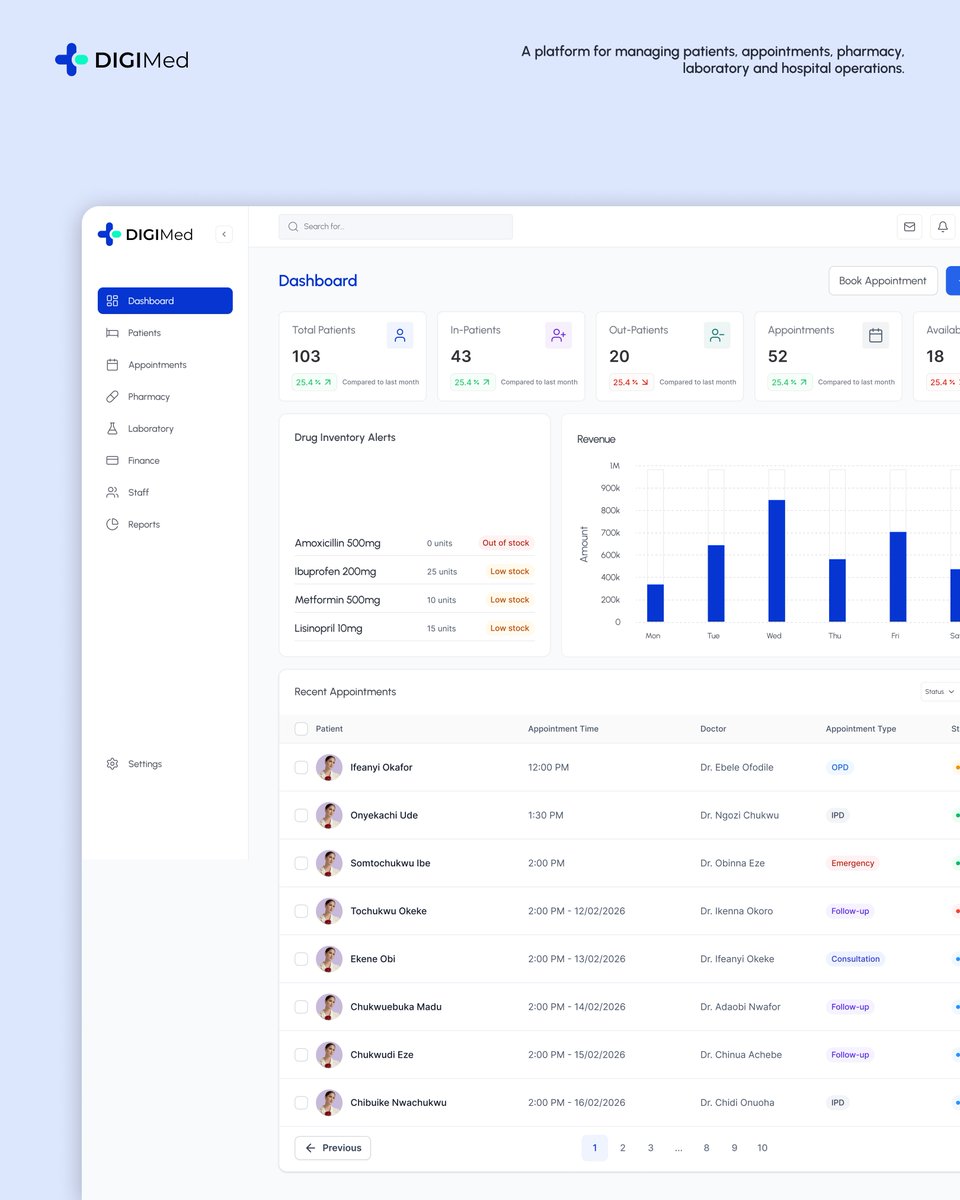Screen dimensions: 960x1200
Task: Click the Total Patients person icon
Action: [x=400, y=336]
